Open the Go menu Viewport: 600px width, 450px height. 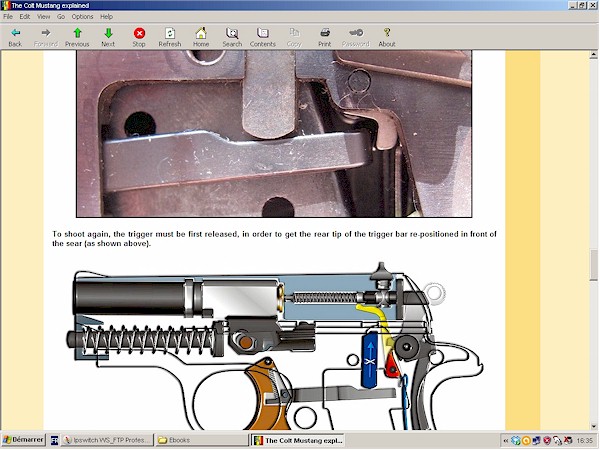pos(61,16)
